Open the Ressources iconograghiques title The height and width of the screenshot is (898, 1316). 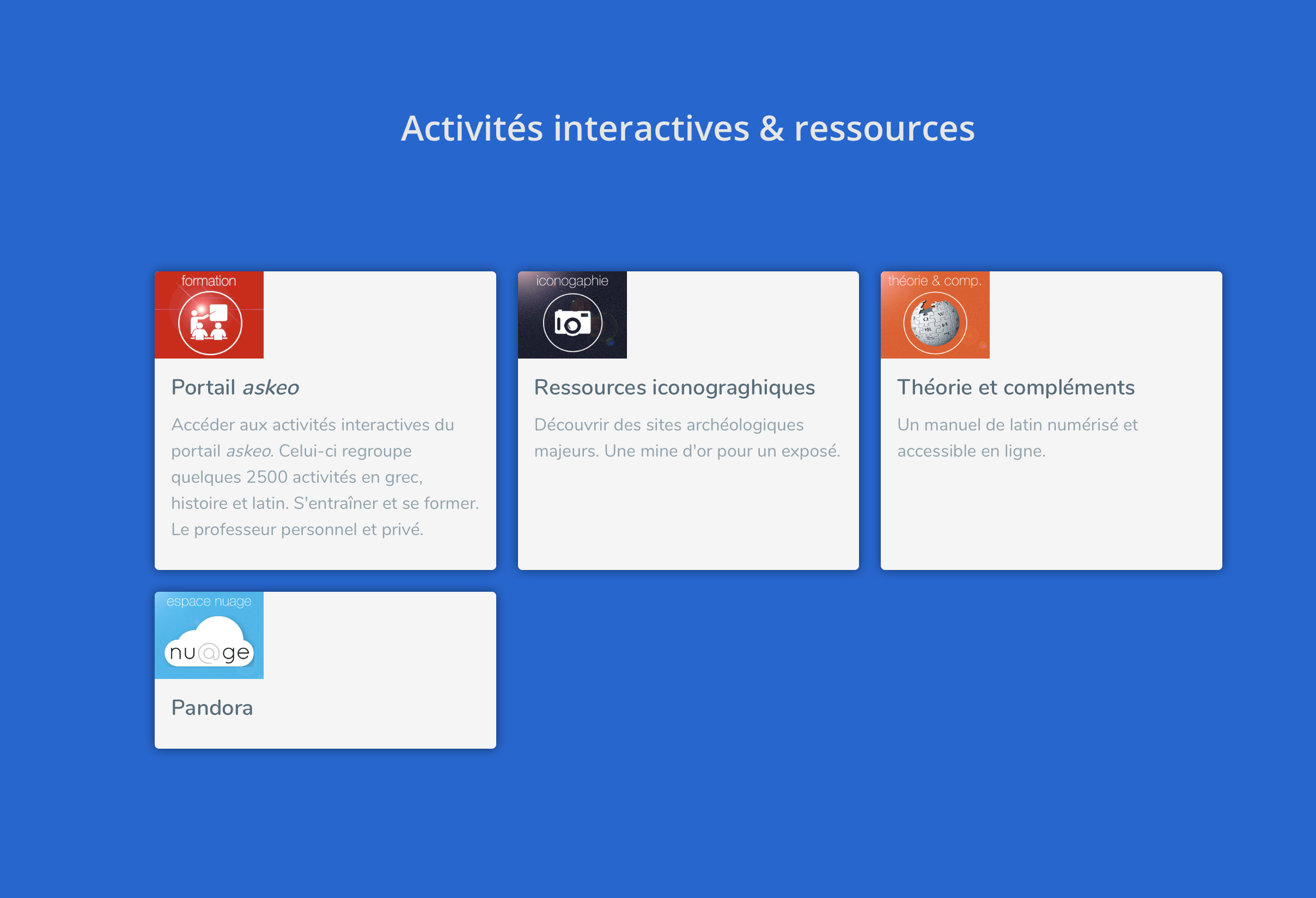[x=674, y=387]
